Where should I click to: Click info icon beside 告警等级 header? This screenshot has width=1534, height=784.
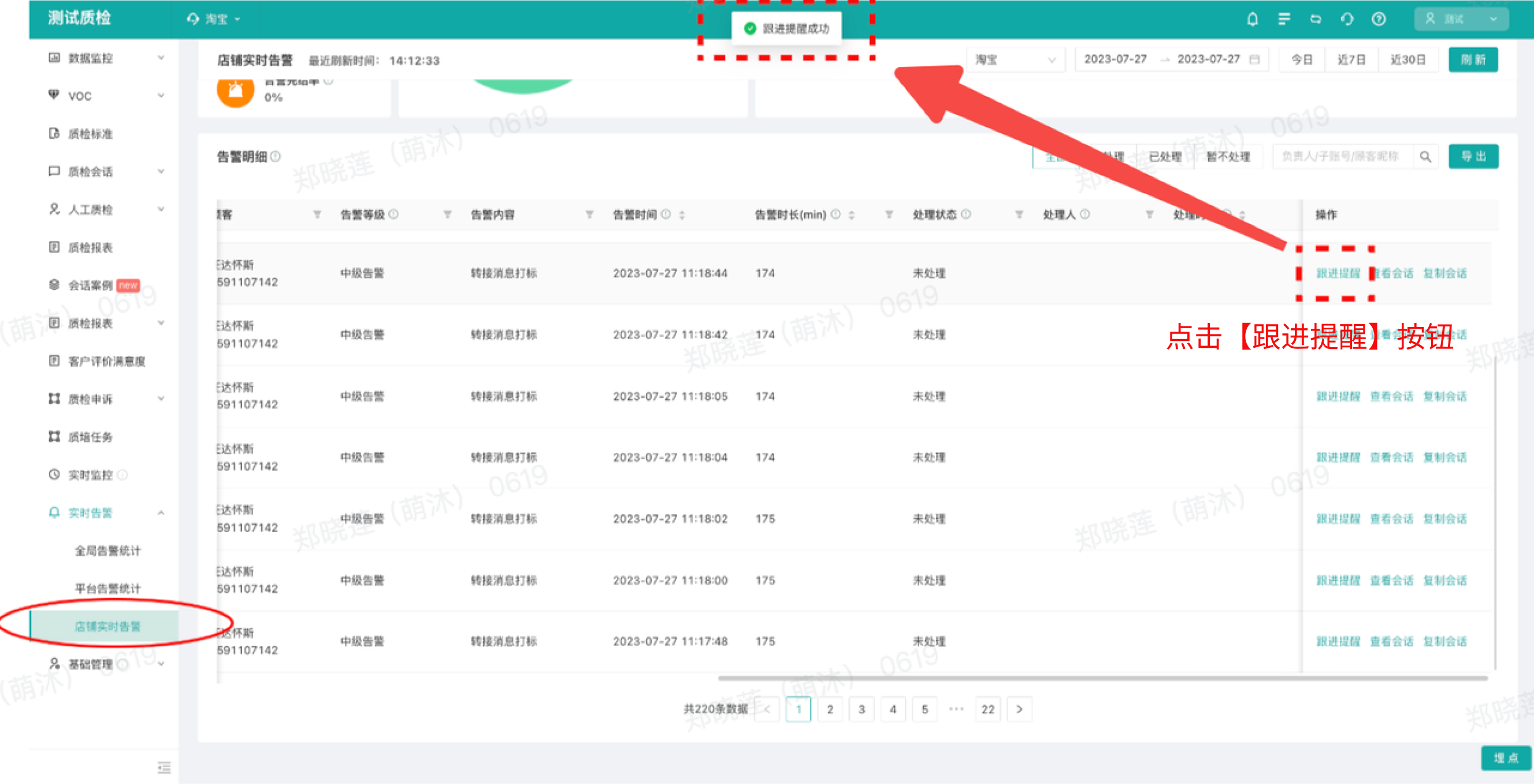click(393, 214)
